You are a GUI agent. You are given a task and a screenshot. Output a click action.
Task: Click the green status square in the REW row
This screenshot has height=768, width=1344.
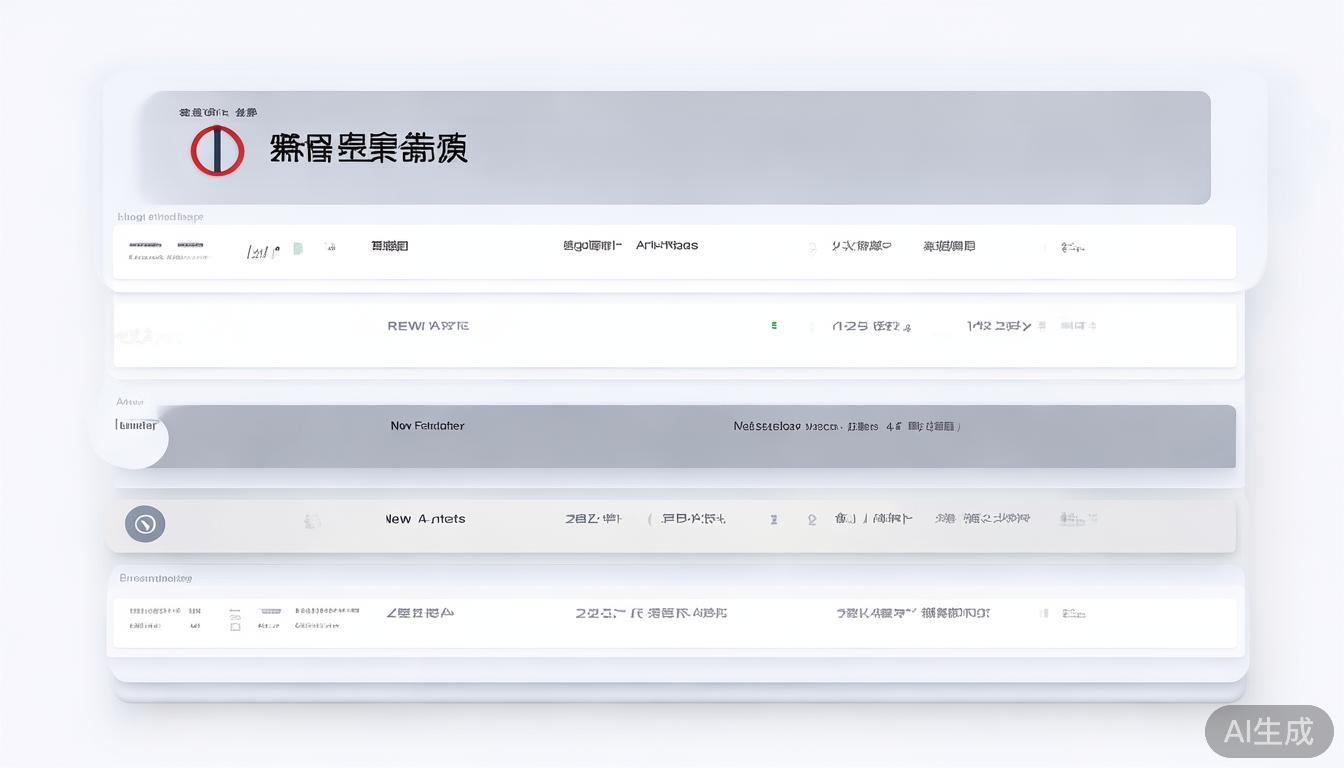[x=773, y=324]
